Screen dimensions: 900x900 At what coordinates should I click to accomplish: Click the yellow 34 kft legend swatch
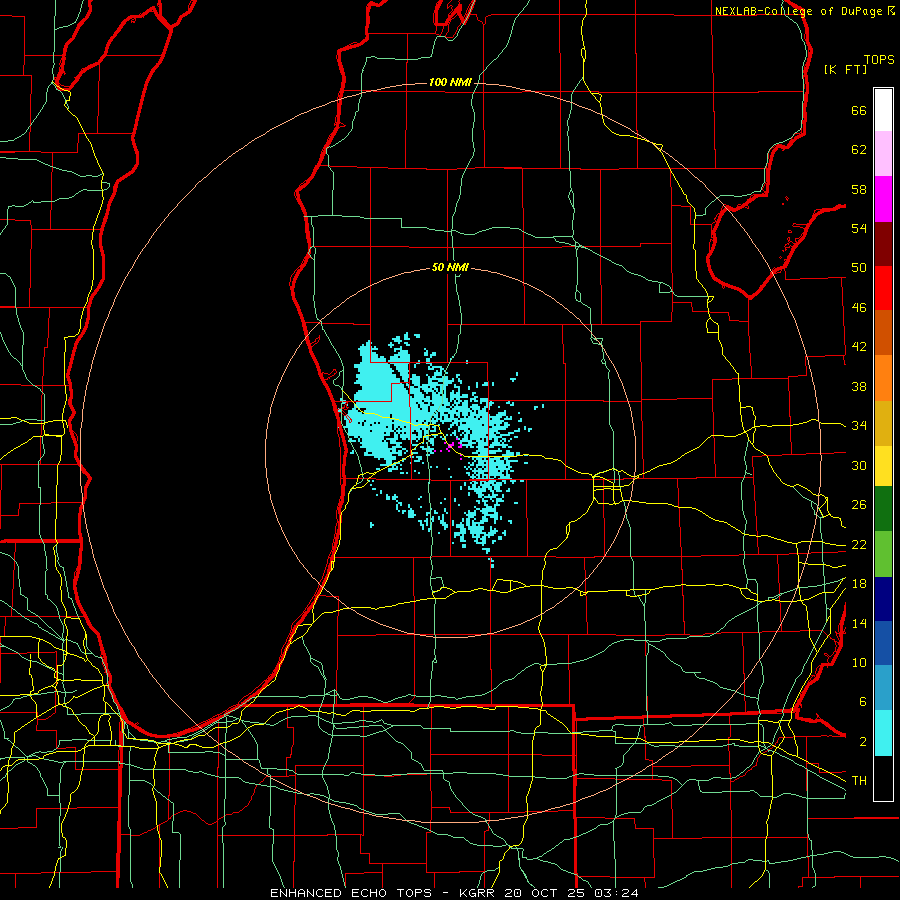(x=883, y=466)
